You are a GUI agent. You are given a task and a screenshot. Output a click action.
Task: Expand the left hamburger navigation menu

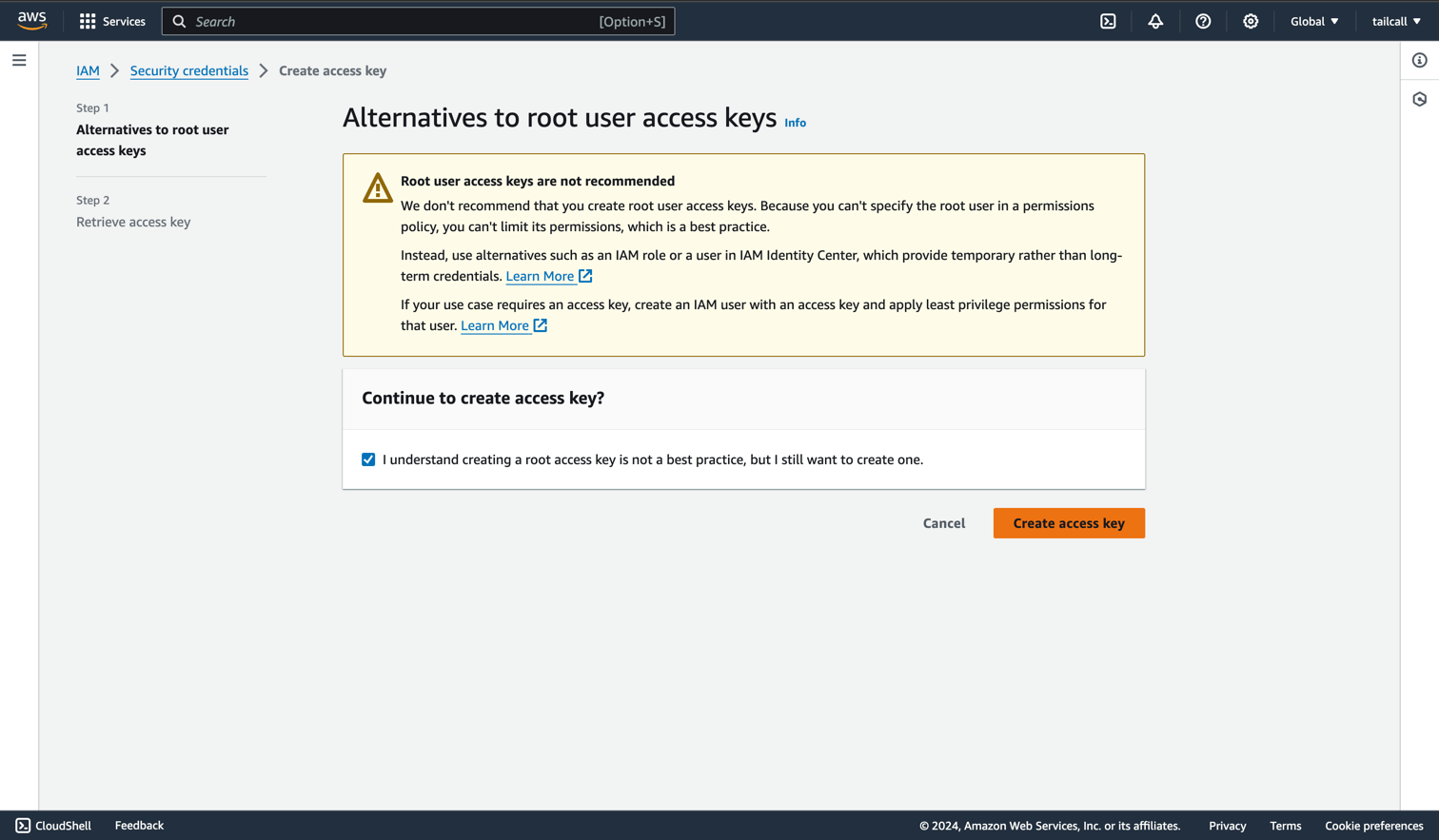coord(19,60)
